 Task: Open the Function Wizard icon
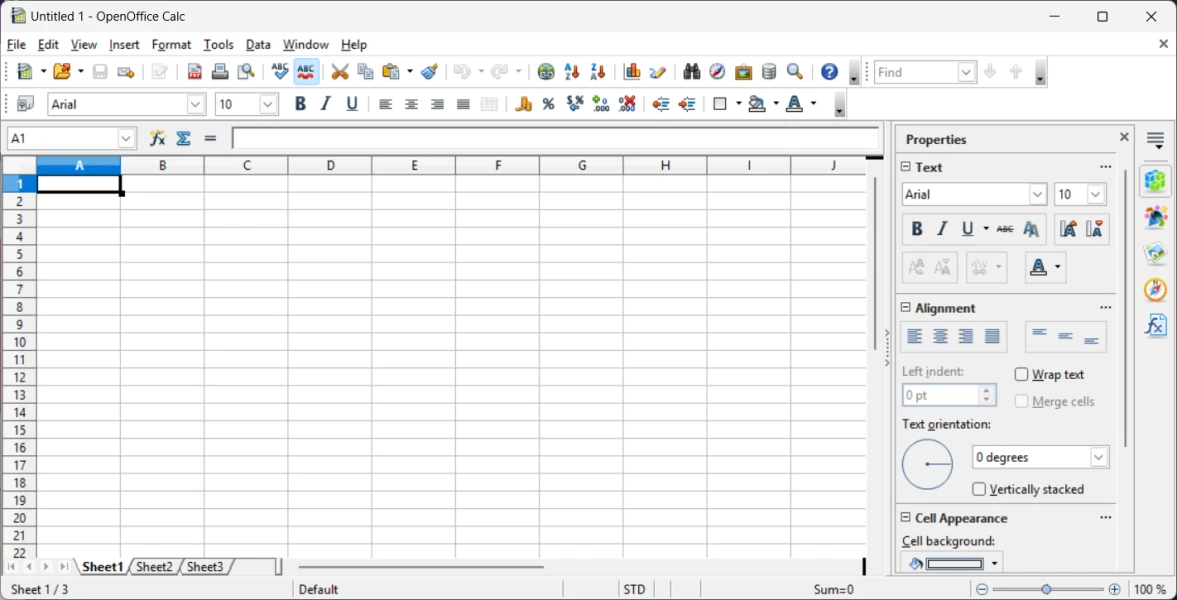click(x=157, y=139)
